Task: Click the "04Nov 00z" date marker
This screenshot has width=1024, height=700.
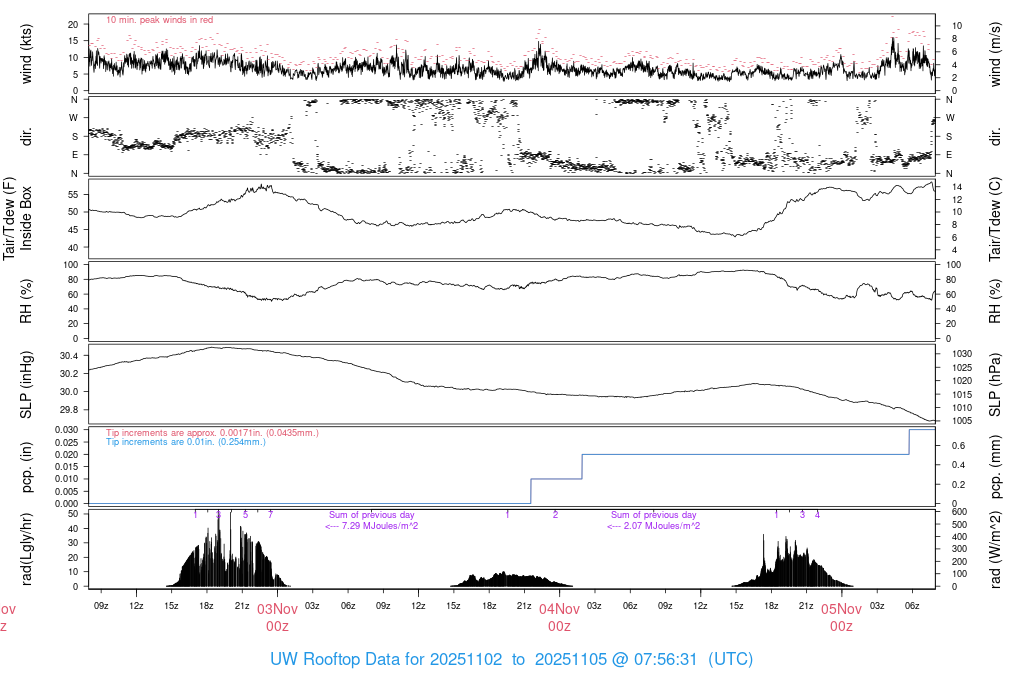Action: tap(559, 618)
